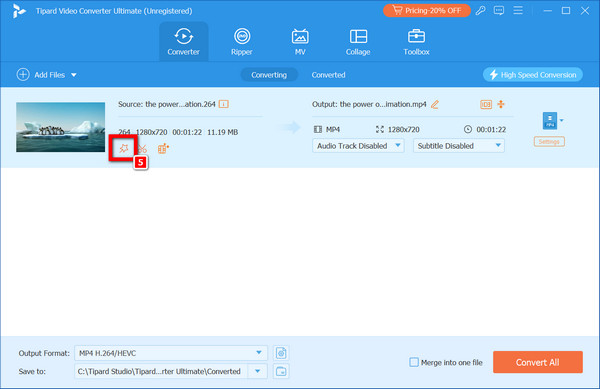Click the output resolution 1280x720
This screenshot has width=600, height=389.
pyautogui.click(x=403, y=130)
